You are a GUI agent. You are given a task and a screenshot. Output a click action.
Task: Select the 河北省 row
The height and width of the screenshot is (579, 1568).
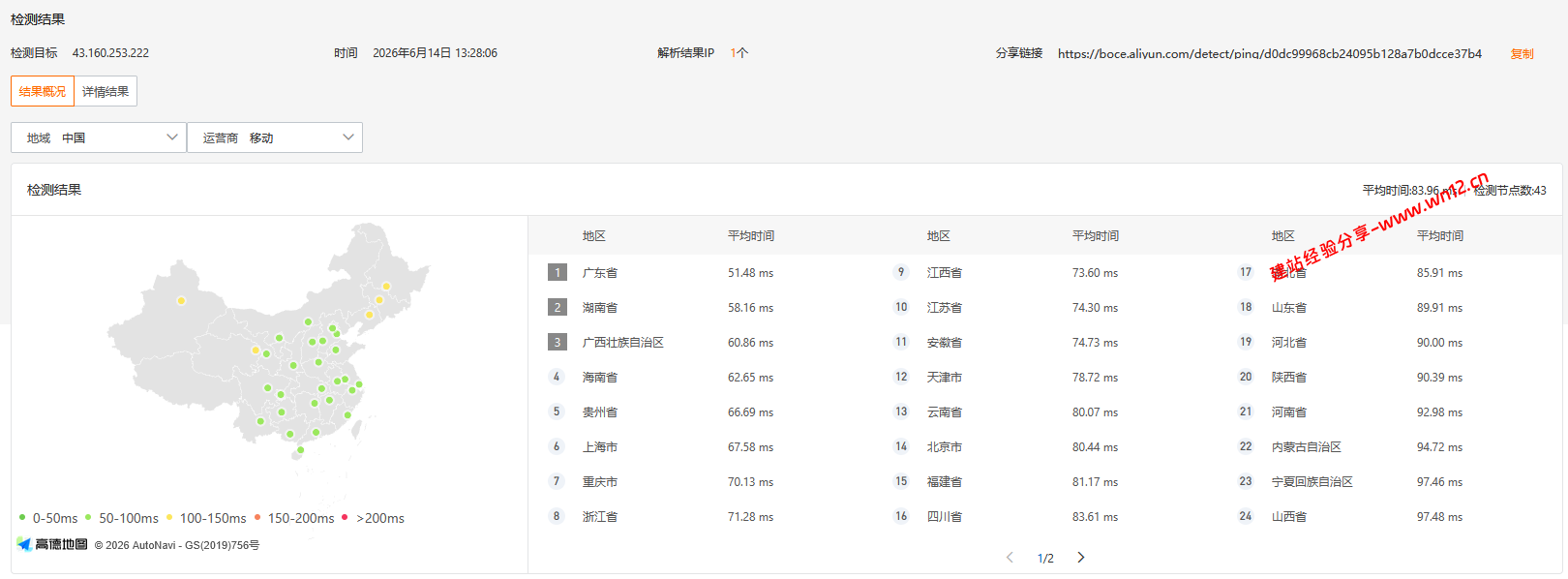pos(1390,343)
